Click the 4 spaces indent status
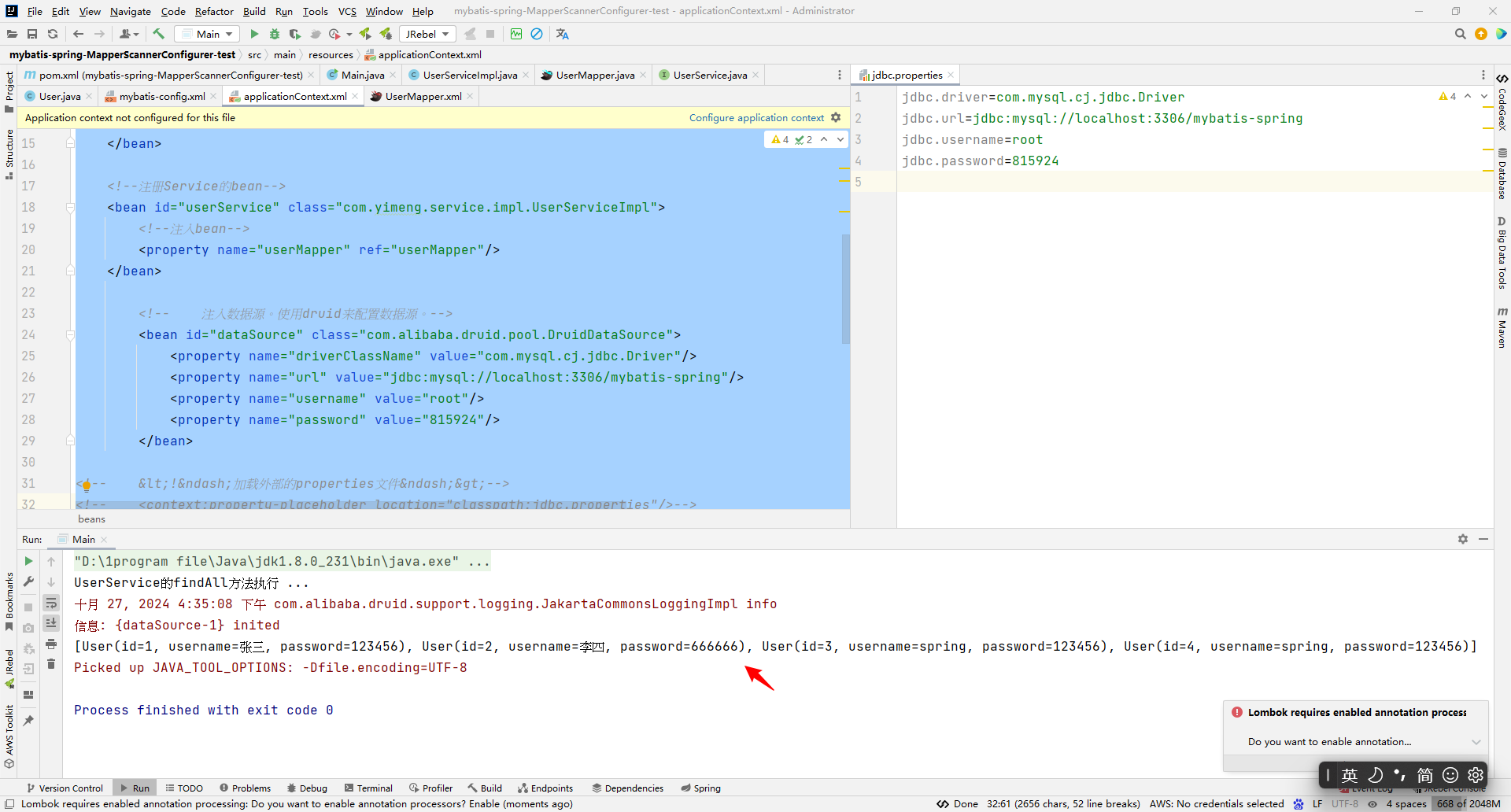 pos(1406,803)
